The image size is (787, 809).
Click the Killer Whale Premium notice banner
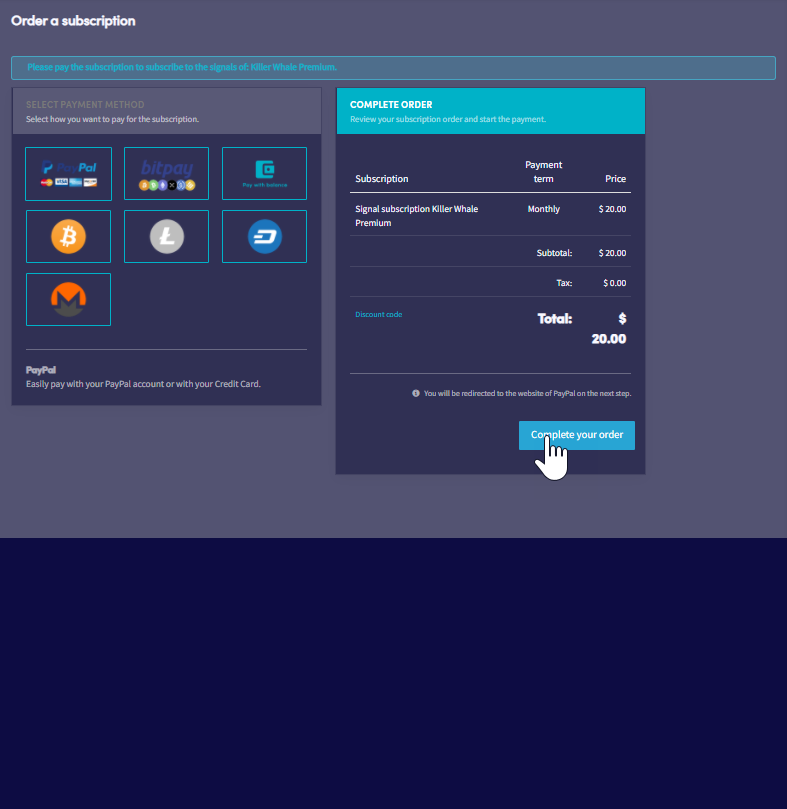(x=393, y=68)
